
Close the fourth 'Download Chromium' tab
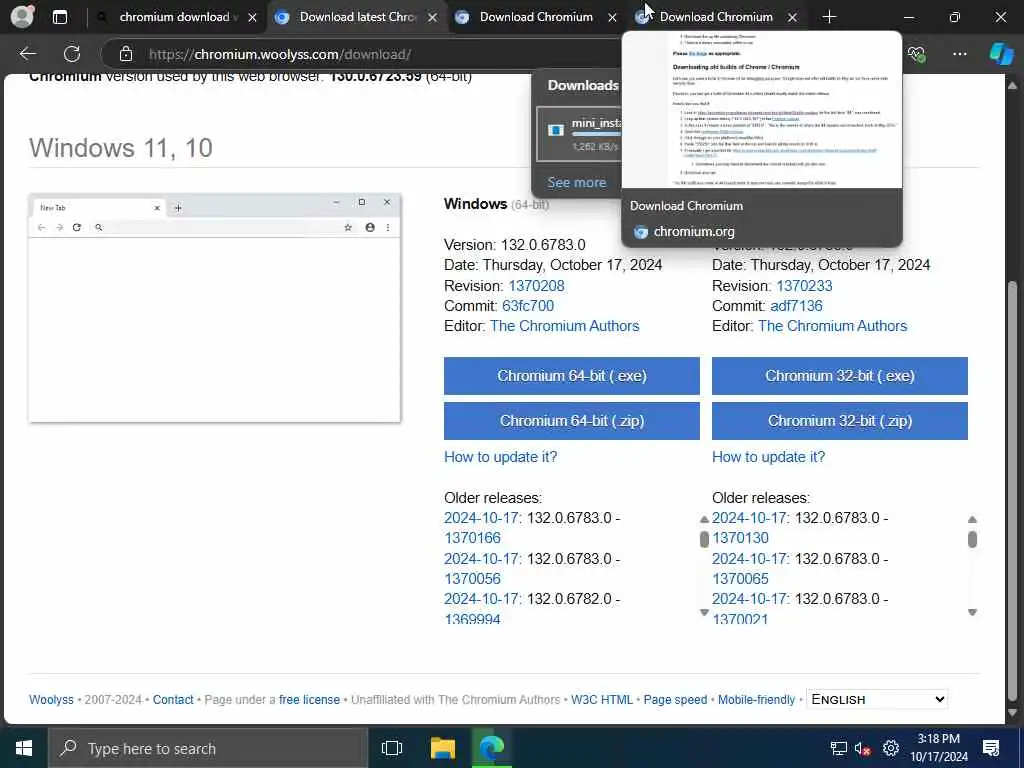point(792,18)
